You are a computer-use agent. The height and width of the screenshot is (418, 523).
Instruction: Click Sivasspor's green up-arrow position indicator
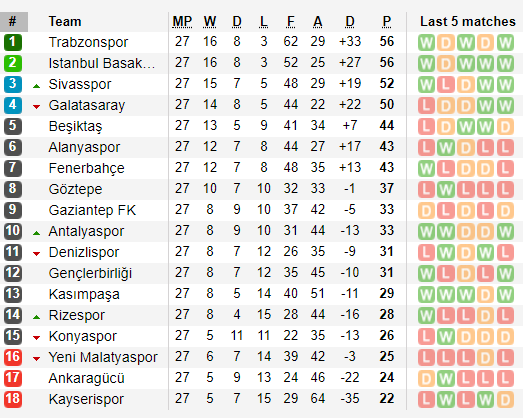pyautogui.click(x=37, y=86)
